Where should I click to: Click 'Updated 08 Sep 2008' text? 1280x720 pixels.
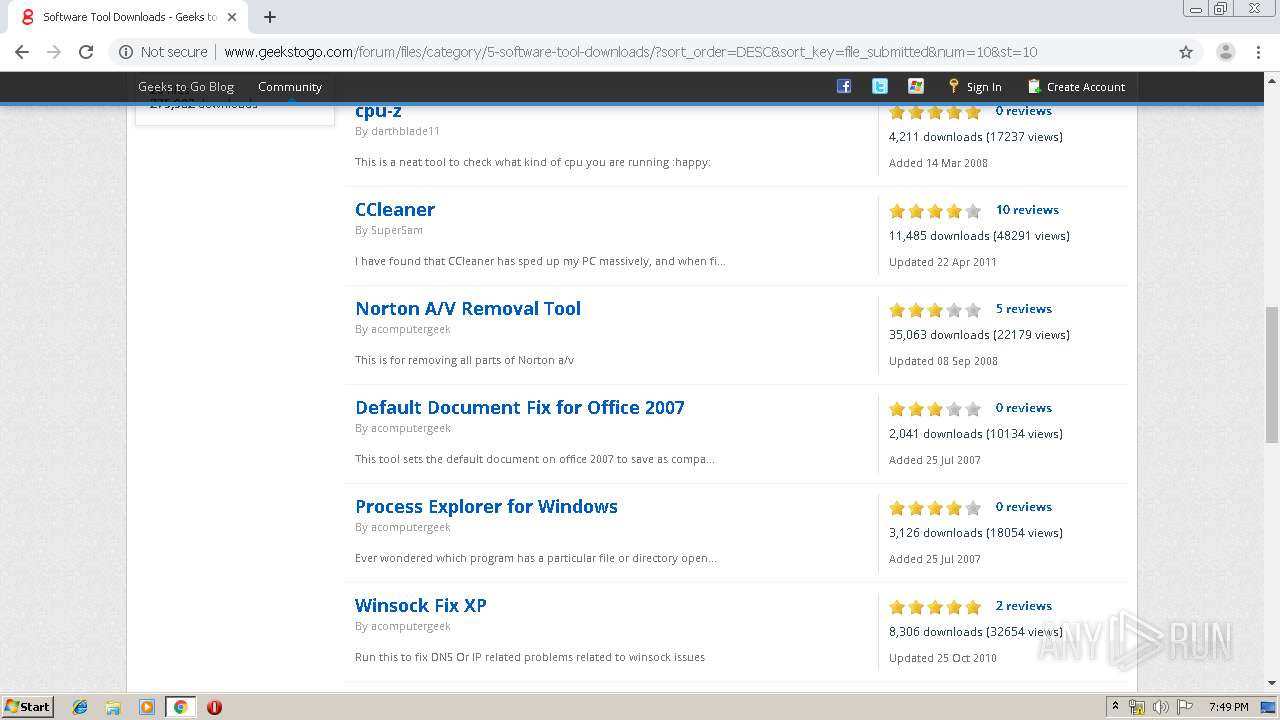pos(943,361)
